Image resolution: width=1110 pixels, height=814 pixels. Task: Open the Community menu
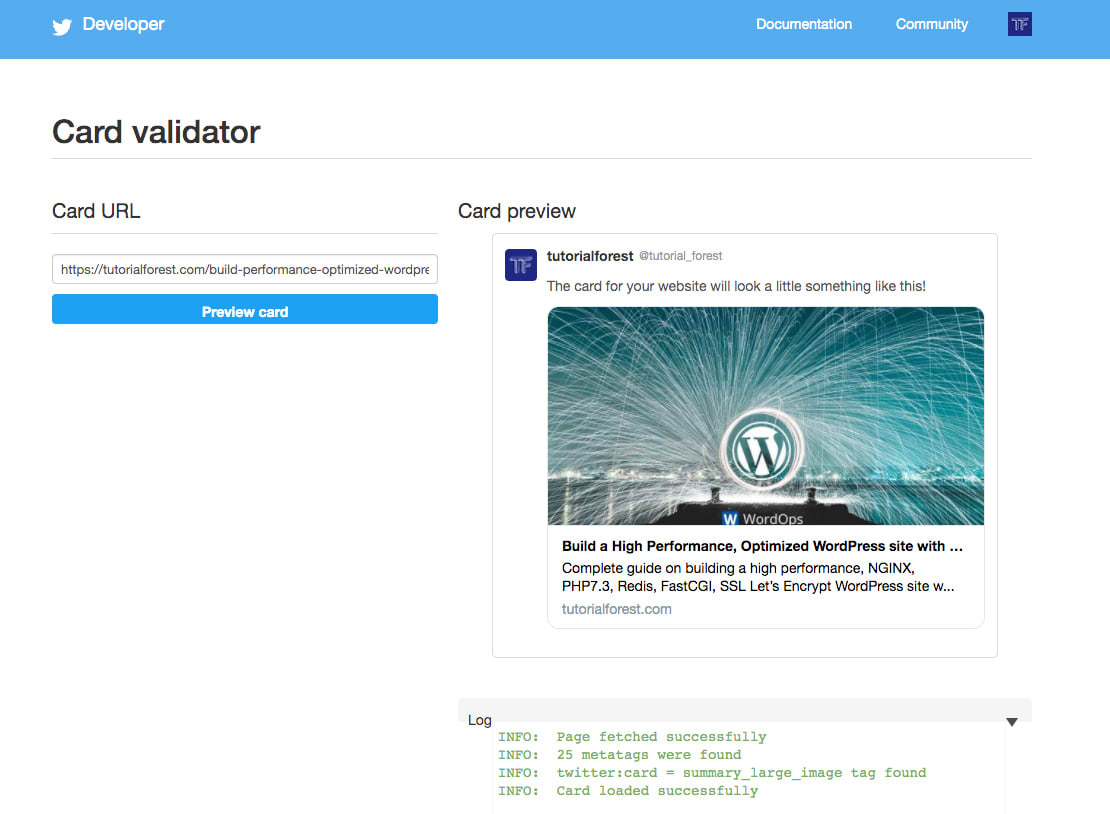tap(931, 24)
